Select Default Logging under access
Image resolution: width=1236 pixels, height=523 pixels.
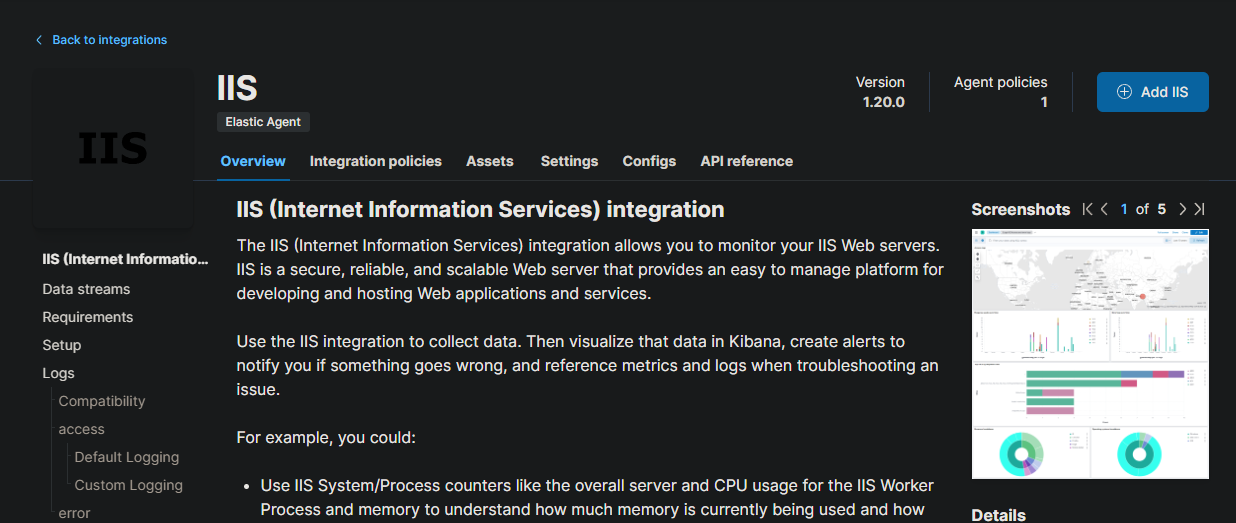126,457
